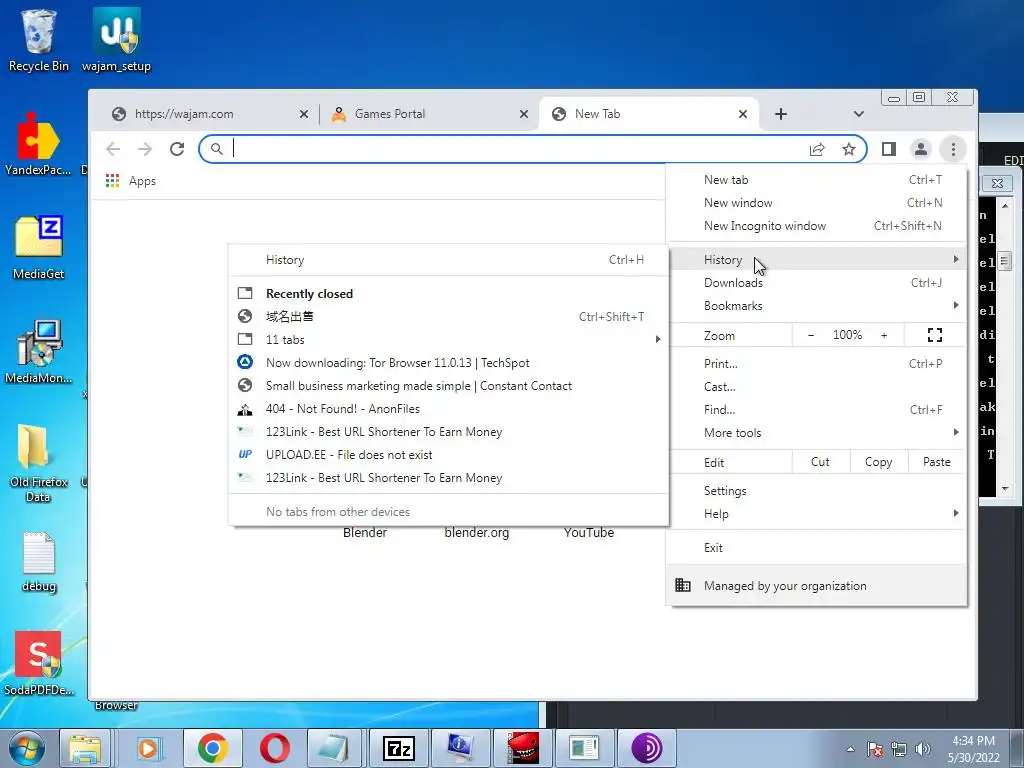Viewport: 1024px width, 768px height.
Task: Click the three-dot Chrome menu button
Action: point(953,150)
